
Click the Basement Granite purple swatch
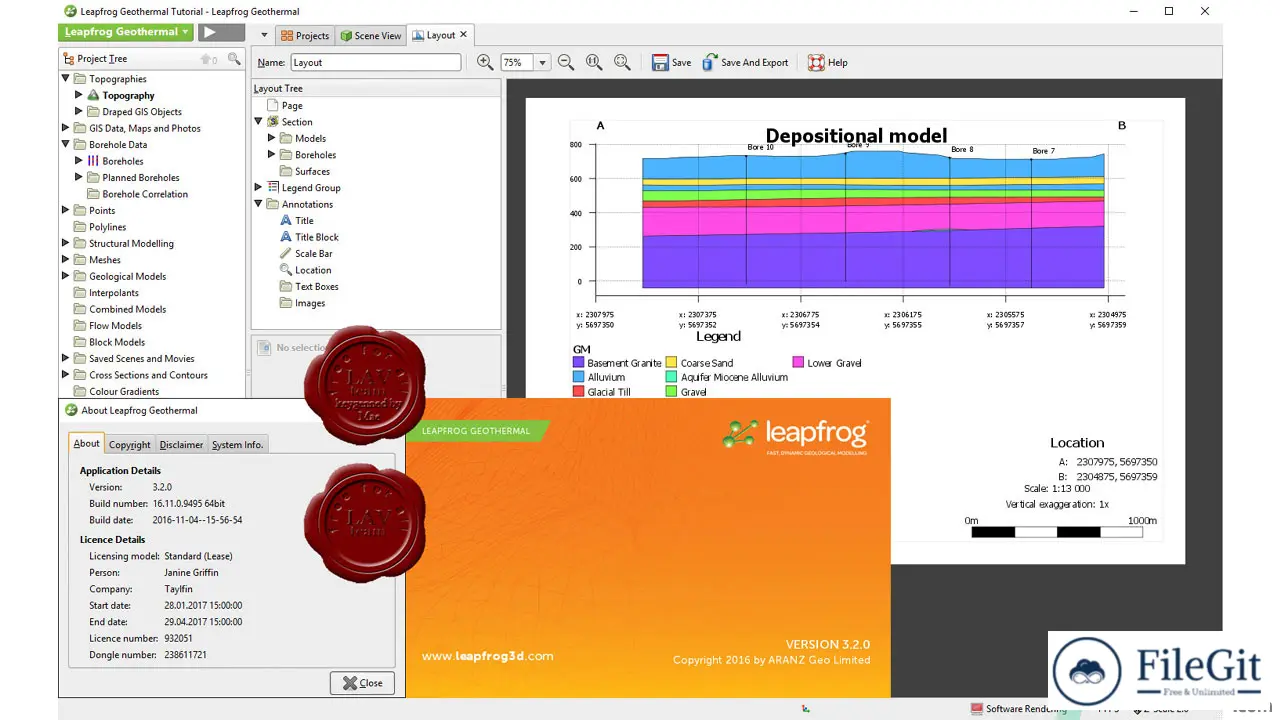pyautogui.click(x=578, y=363)
